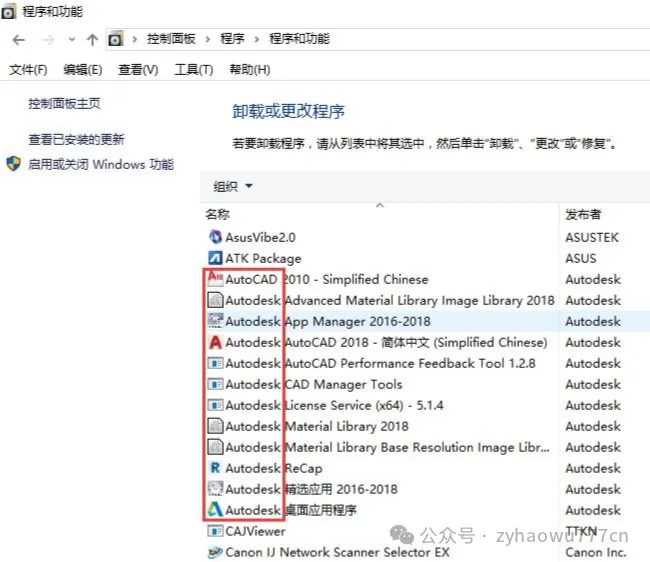650x562 pixels.
Task: Open the 查看(V) menu
Action: pos(138,70)
